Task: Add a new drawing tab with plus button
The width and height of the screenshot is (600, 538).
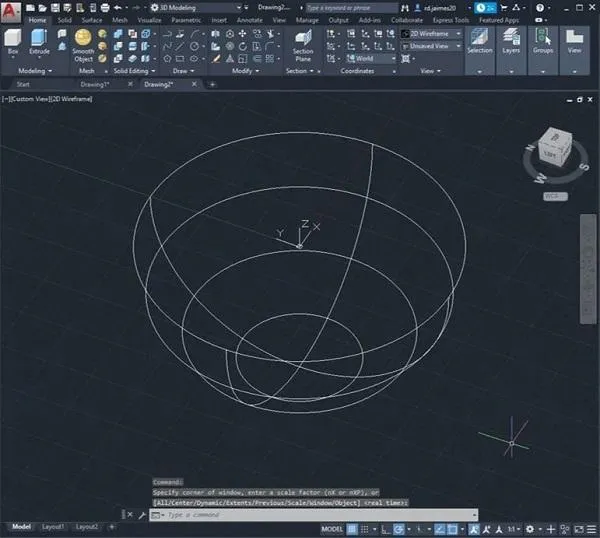Action: 212,85
